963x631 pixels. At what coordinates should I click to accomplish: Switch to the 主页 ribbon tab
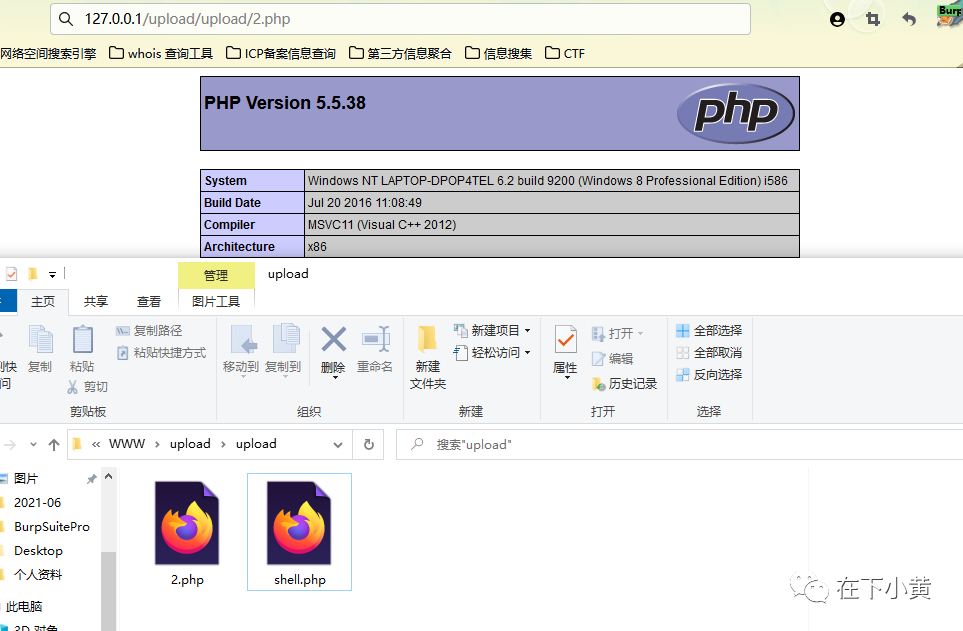(x=43, y=302)
